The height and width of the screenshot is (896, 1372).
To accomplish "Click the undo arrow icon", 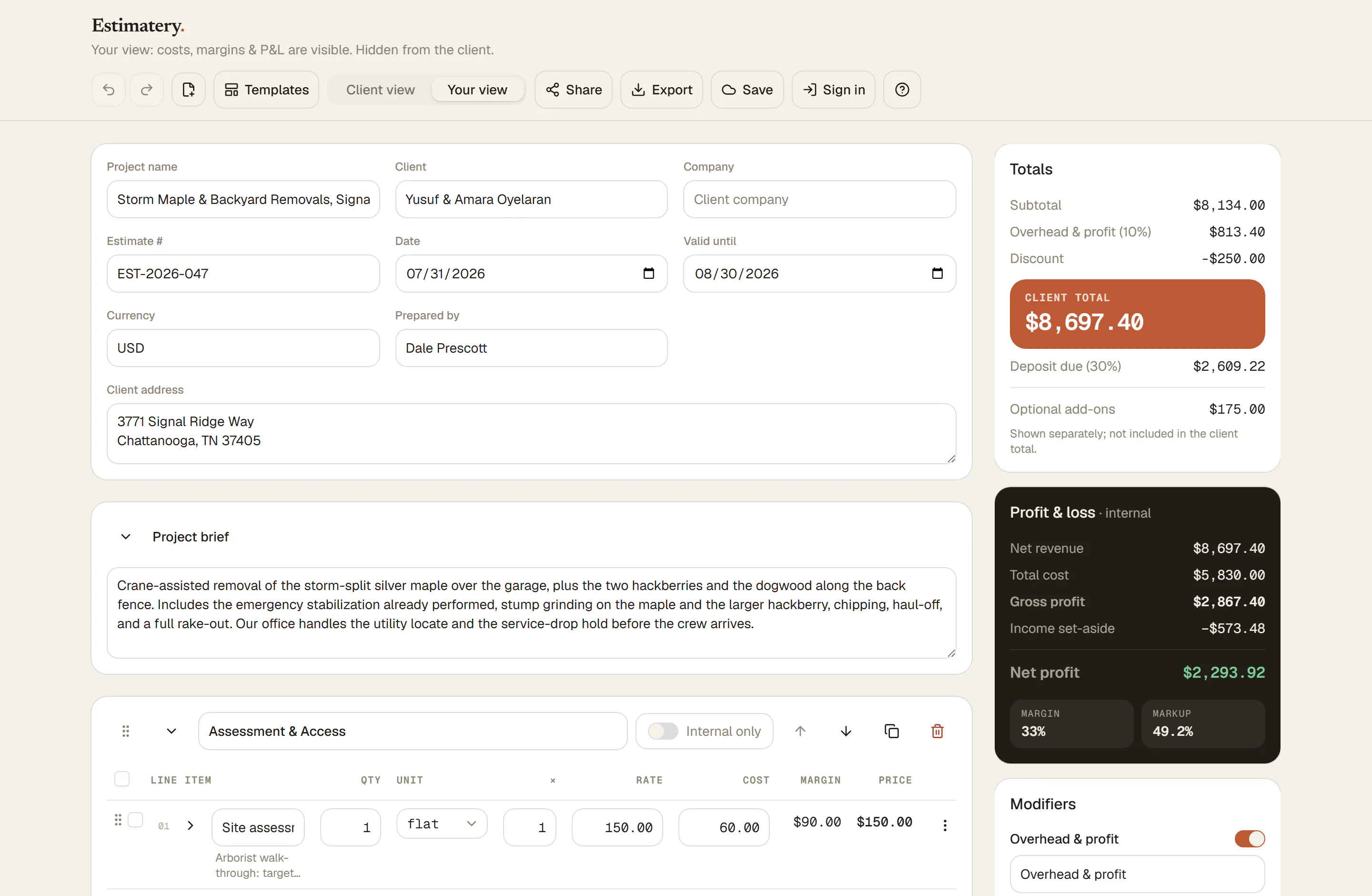I will [108, 90].
